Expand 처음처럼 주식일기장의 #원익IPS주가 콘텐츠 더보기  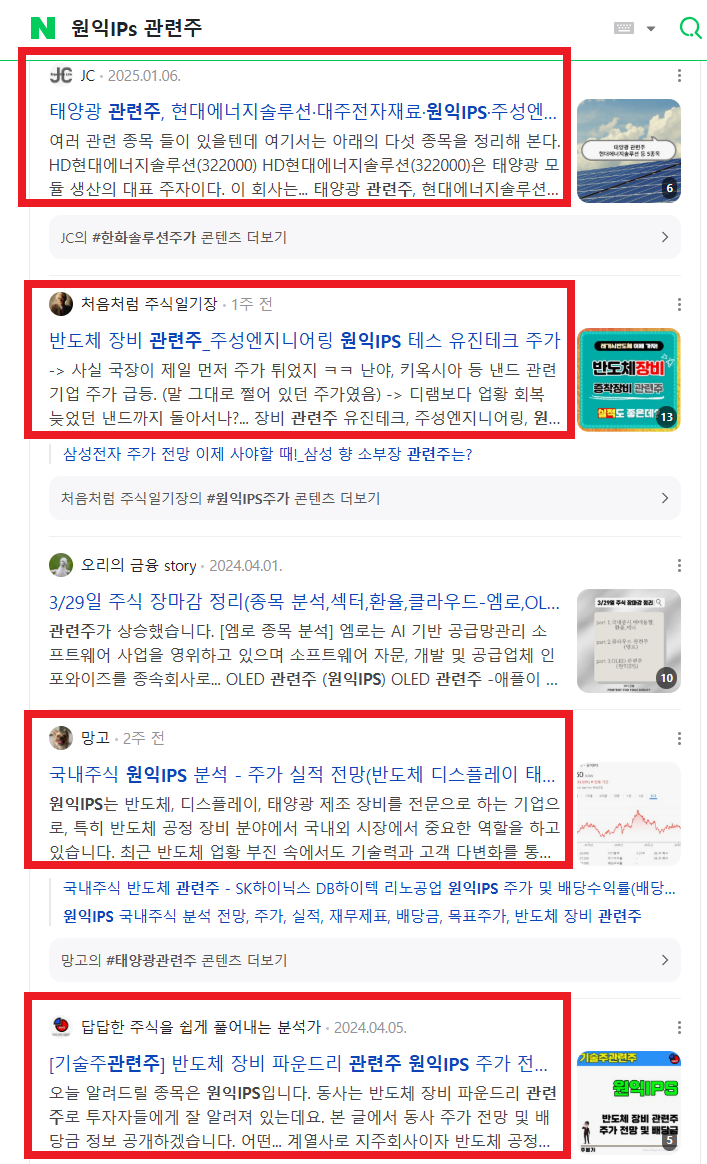click(365, 498)
